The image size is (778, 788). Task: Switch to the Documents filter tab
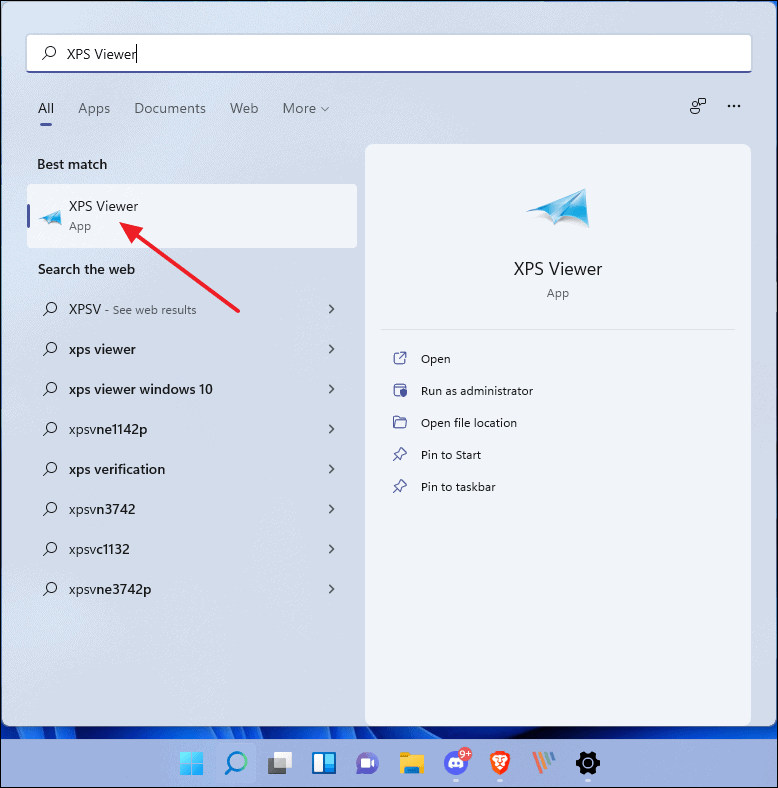pyautogui.click(x=170, y=108)
